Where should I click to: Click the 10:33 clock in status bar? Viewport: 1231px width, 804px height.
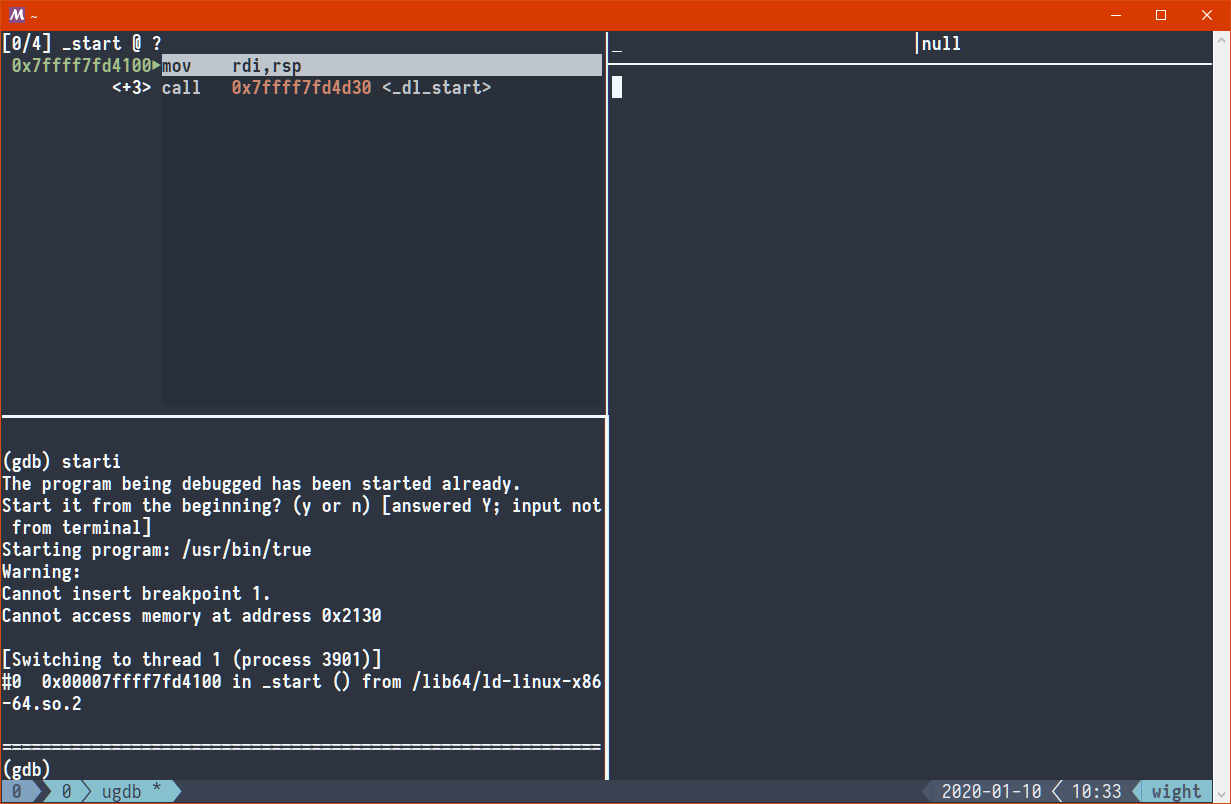tap(1096, 792)
